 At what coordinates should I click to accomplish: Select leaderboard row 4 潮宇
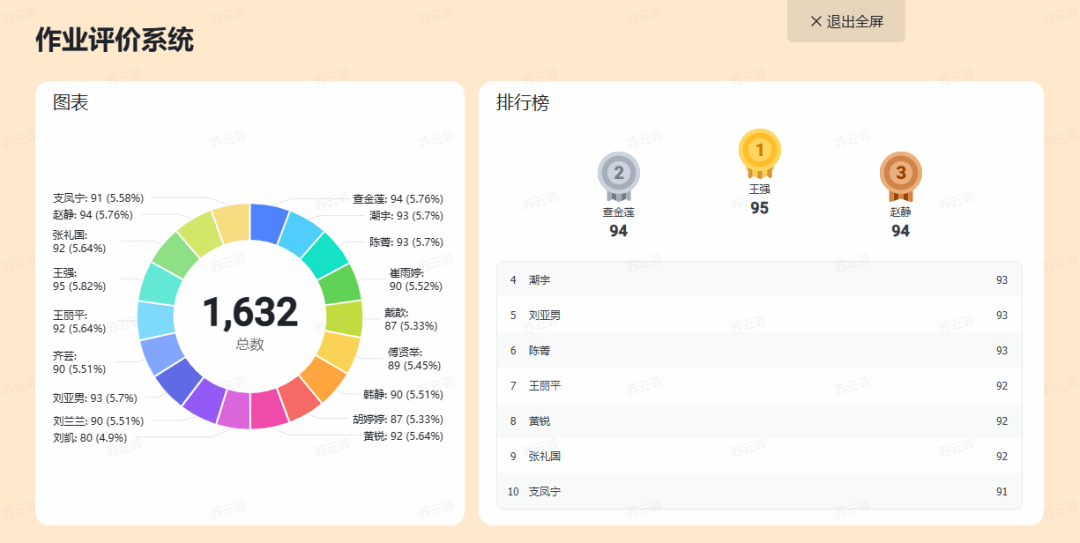(759, 280)
